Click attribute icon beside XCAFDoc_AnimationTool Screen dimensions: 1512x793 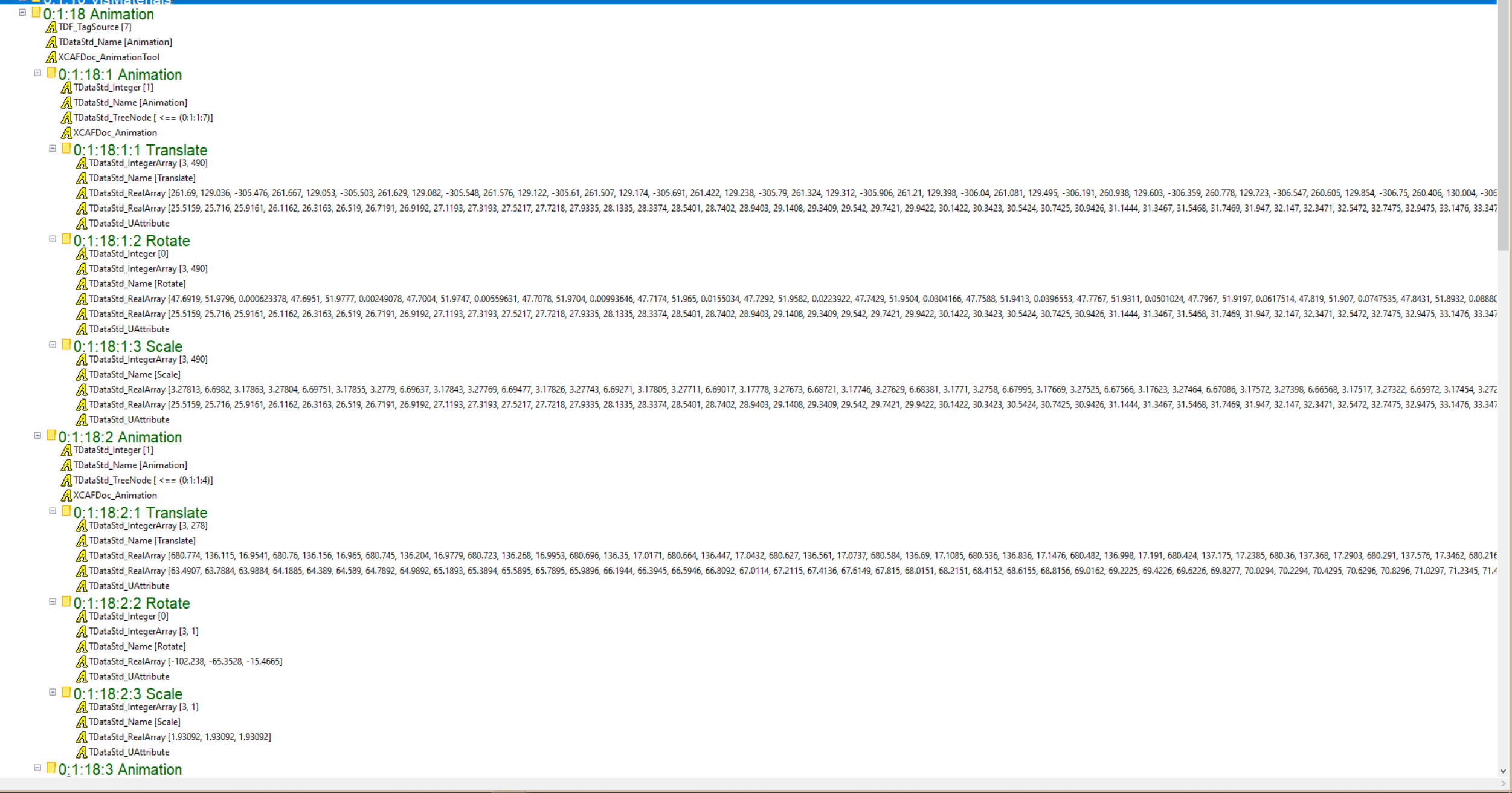[51, 57]
